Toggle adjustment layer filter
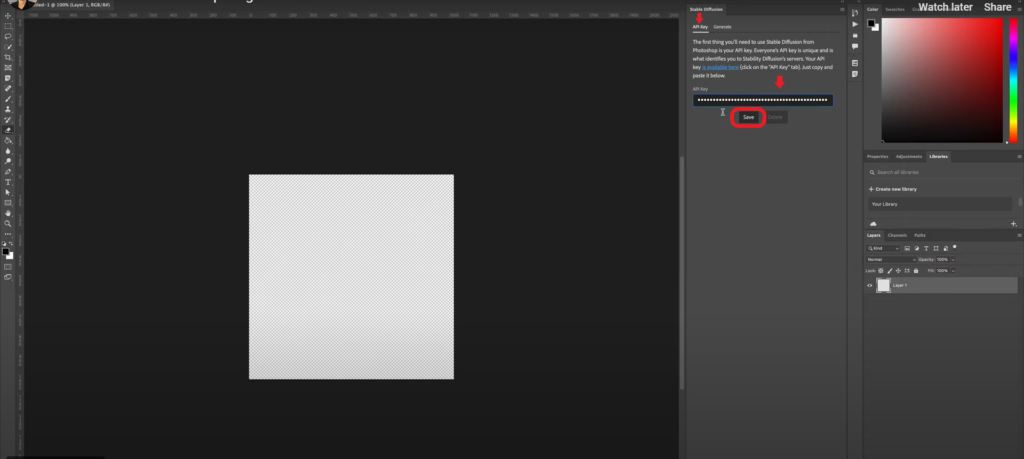 [x=917, y=249]
